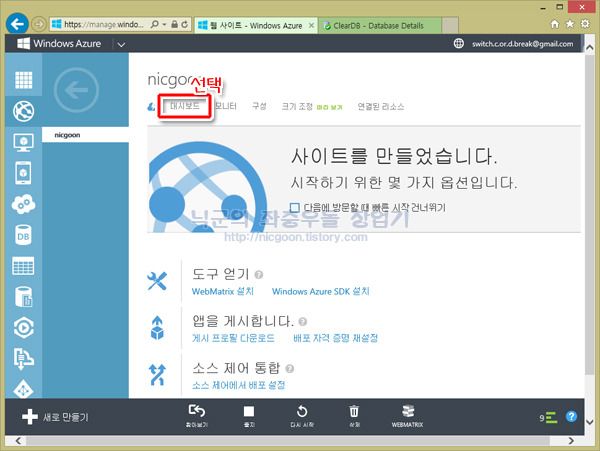The width and height of the screenshot is (600, 451).
Task: Click horizontal scrollbar left arrow
Action: pyautogui.click(x=18, y=441)
